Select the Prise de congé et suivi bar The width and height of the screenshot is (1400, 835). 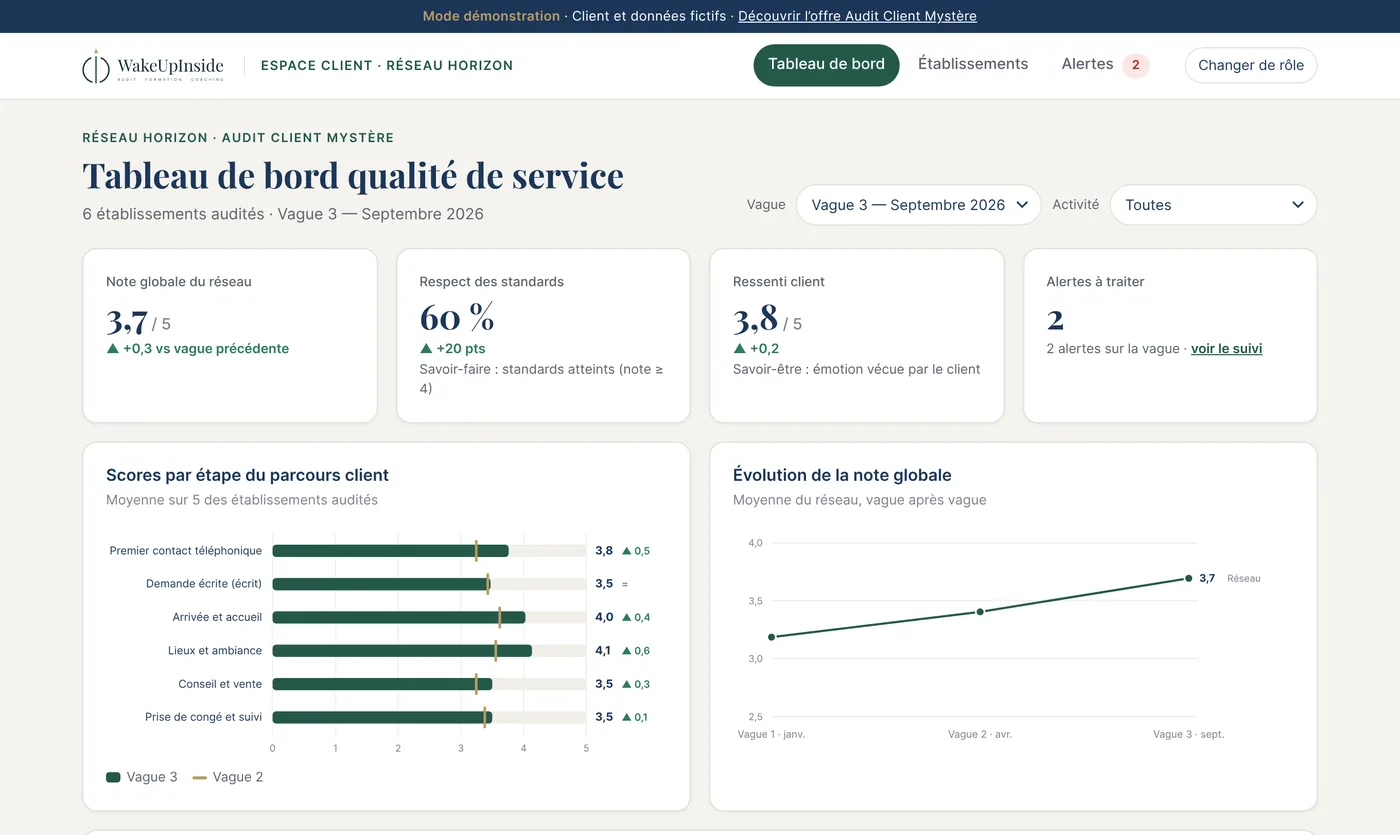(382, 717)
